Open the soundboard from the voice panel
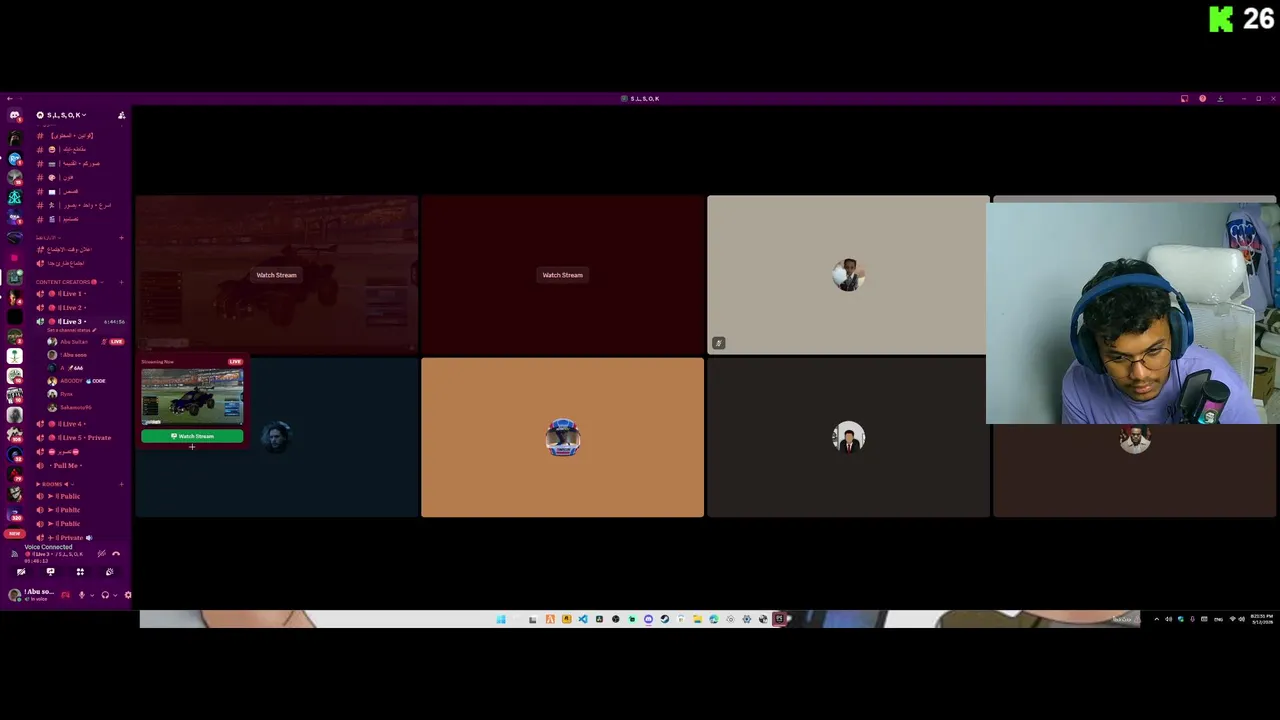 point(109,572)
